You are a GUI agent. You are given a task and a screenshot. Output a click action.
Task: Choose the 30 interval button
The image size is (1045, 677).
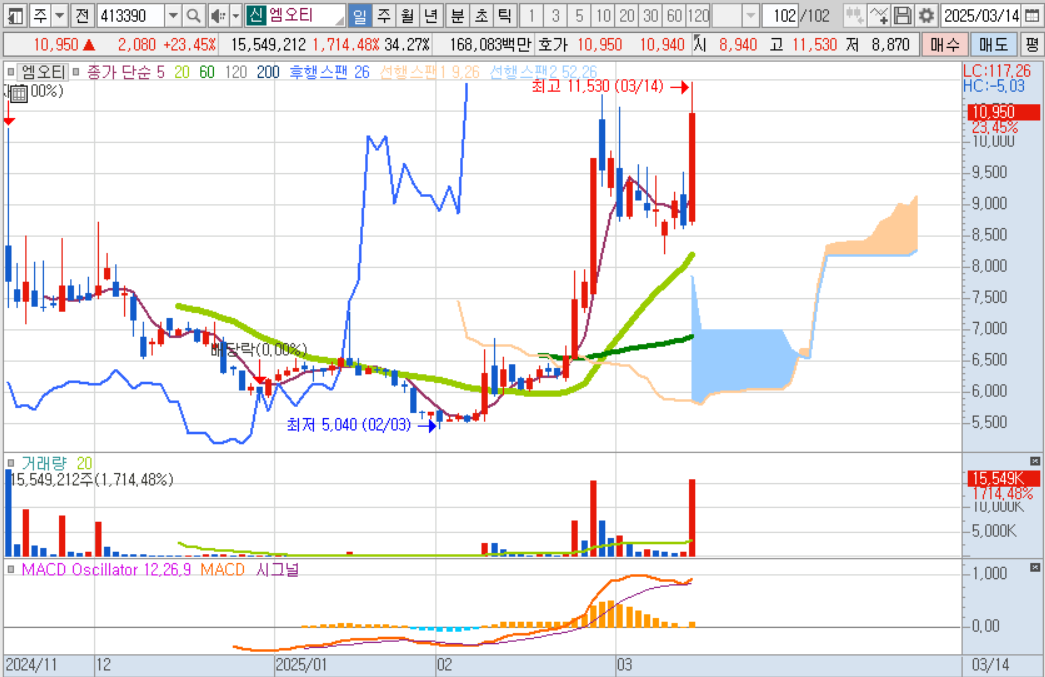[x=650, y=15]
